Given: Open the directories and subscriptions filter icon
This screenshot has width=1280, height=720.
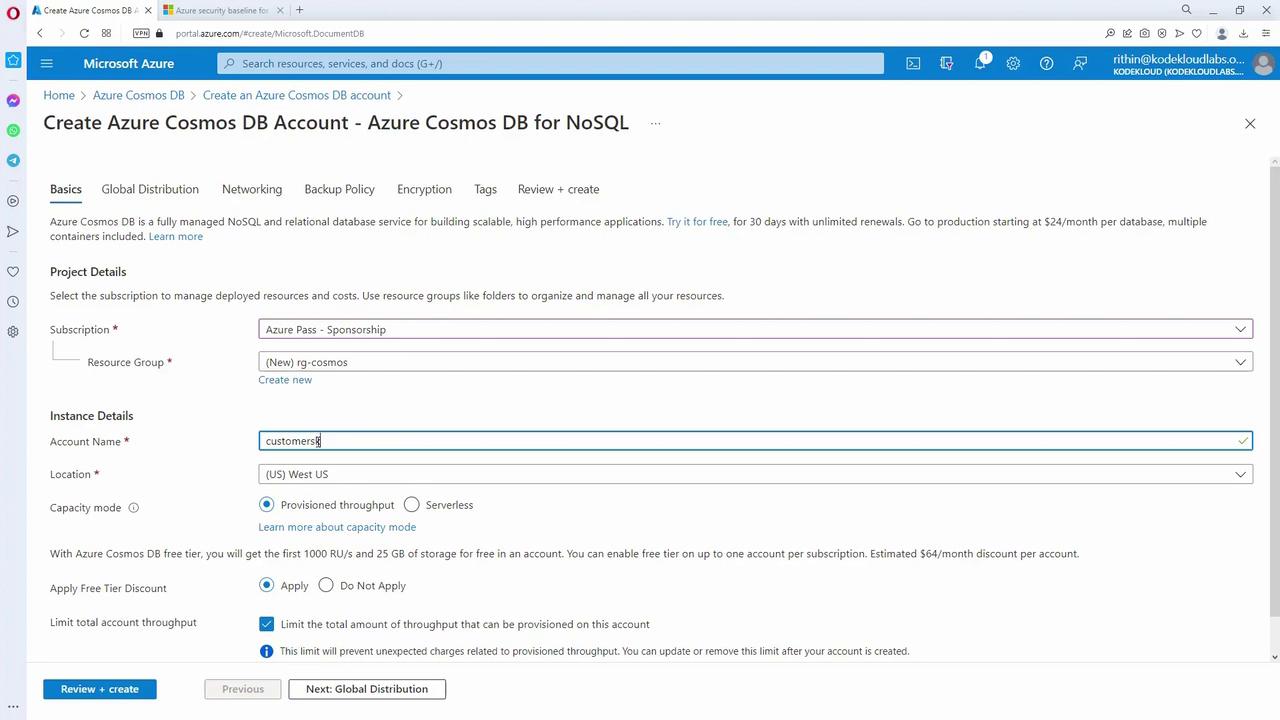Looking at the screenshot, I should (946, 63).
